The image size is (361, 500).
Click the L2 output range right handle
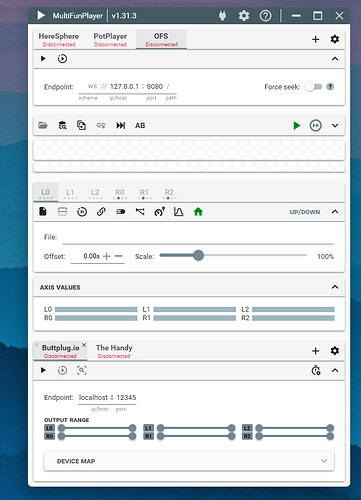pos(330,428)
